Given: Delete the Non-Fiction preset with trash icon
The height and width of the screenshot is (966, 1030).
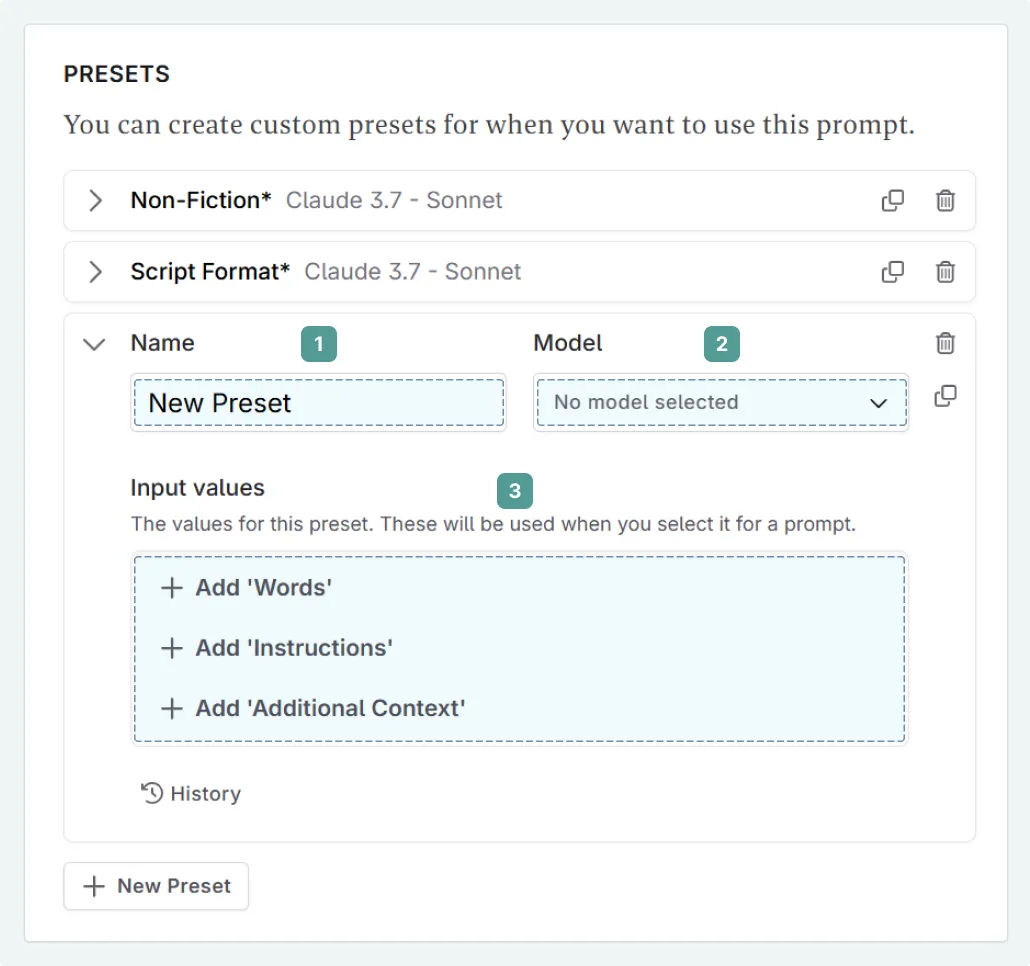Looking at the screenshot, I should [x=945, y=200].
